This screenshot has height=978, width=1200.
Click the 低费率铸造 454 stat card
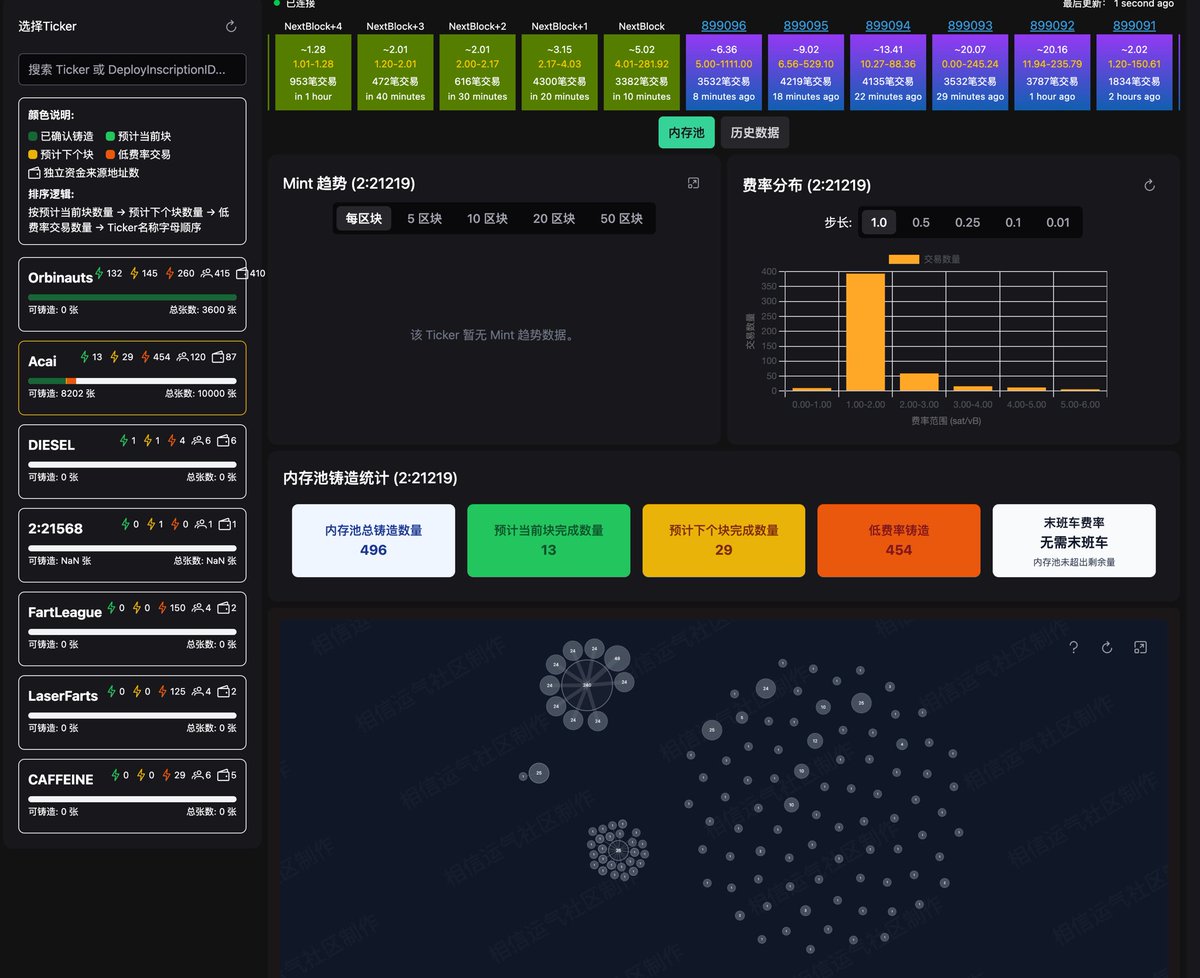pyautogui.click(x=899, y=540)
